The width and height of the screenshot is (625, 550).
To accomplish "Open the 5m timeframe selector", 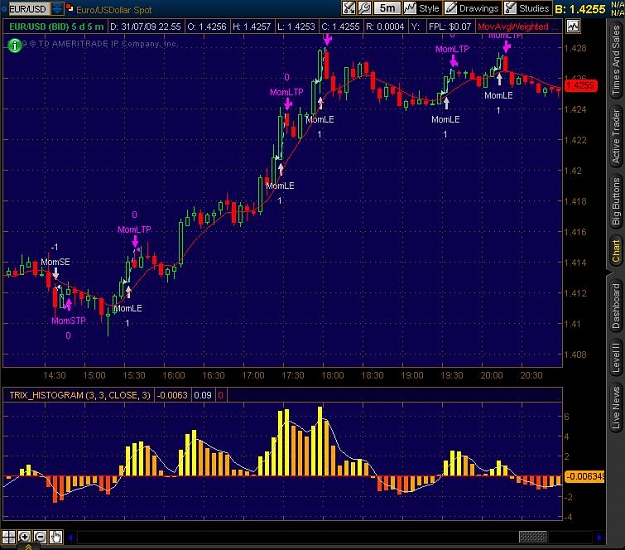I will coord(387,8).
